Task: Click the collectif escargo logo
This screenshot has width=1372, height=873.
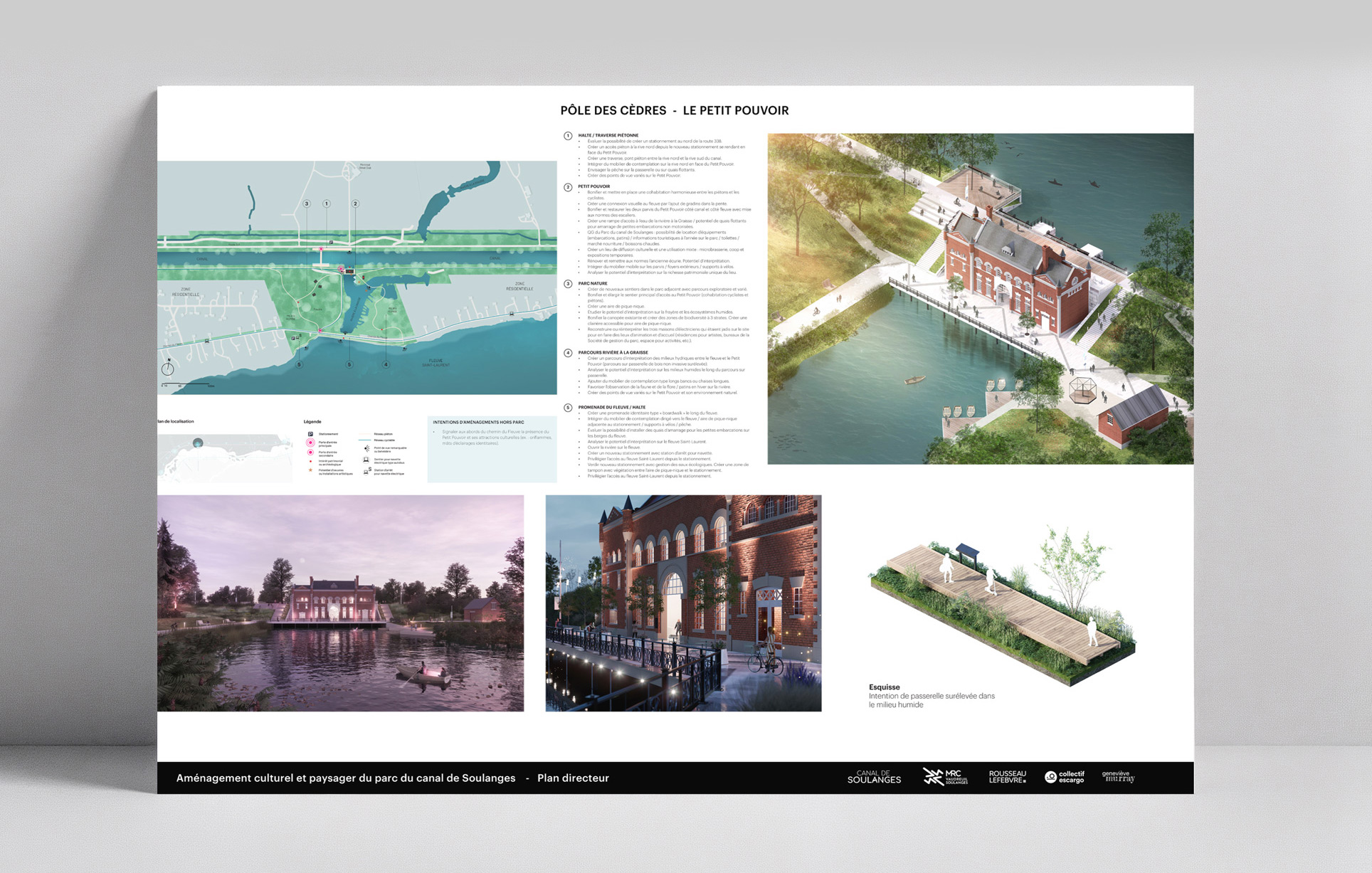Action: 1065,777
